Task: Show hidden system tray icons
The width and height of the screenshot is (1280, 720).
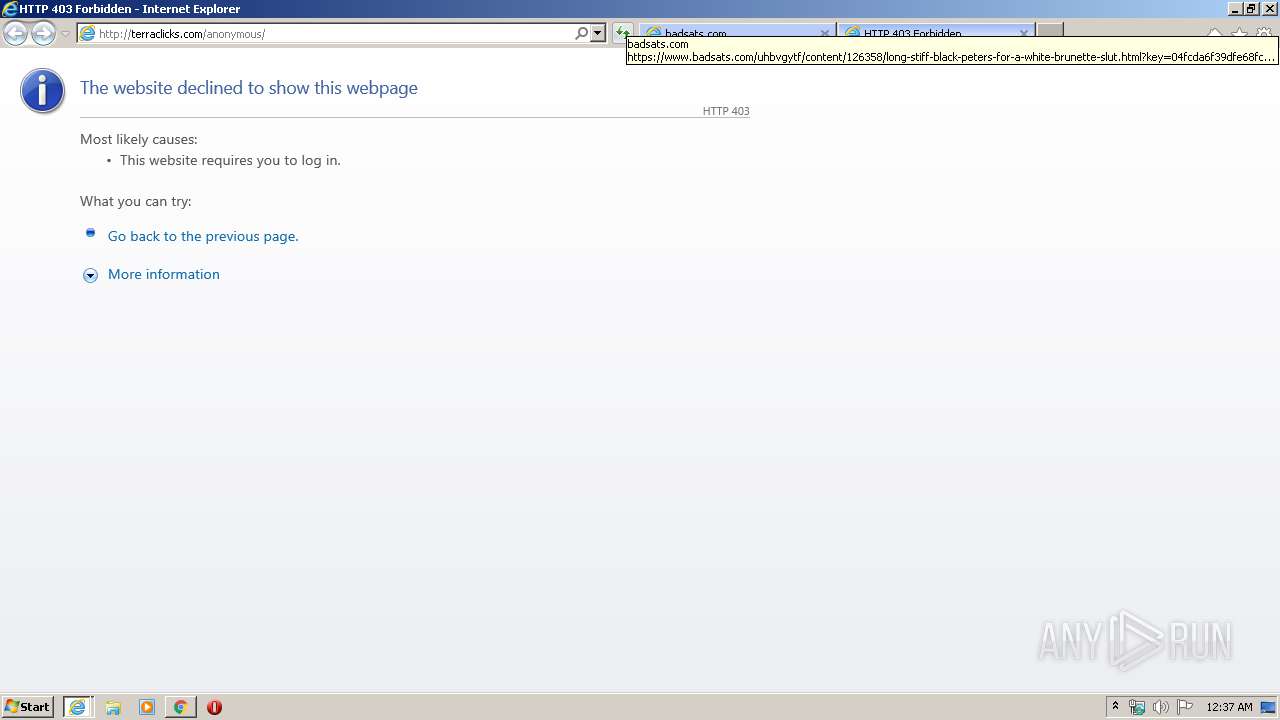Action: pos(1115,707)
